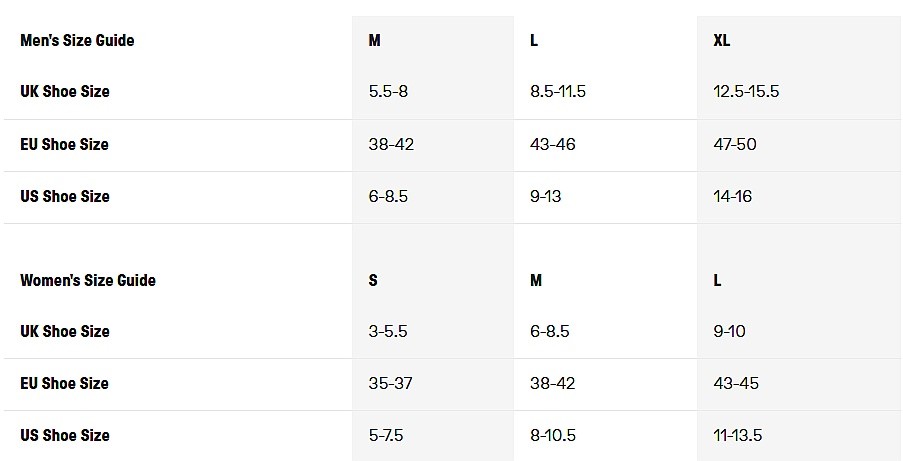This screenshot has height=461, width=903.
Task: Select the women's S column header
Action: point(373,281)
